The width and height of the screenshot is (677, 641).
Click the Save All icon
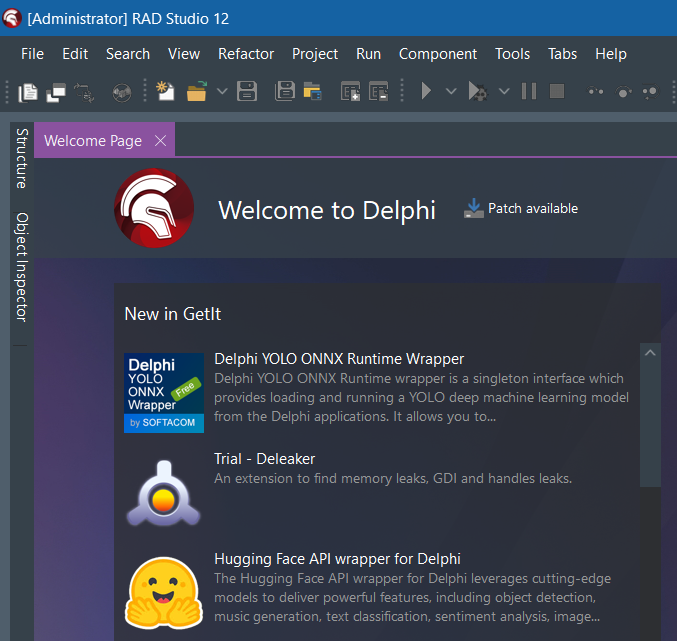[285, 91]
